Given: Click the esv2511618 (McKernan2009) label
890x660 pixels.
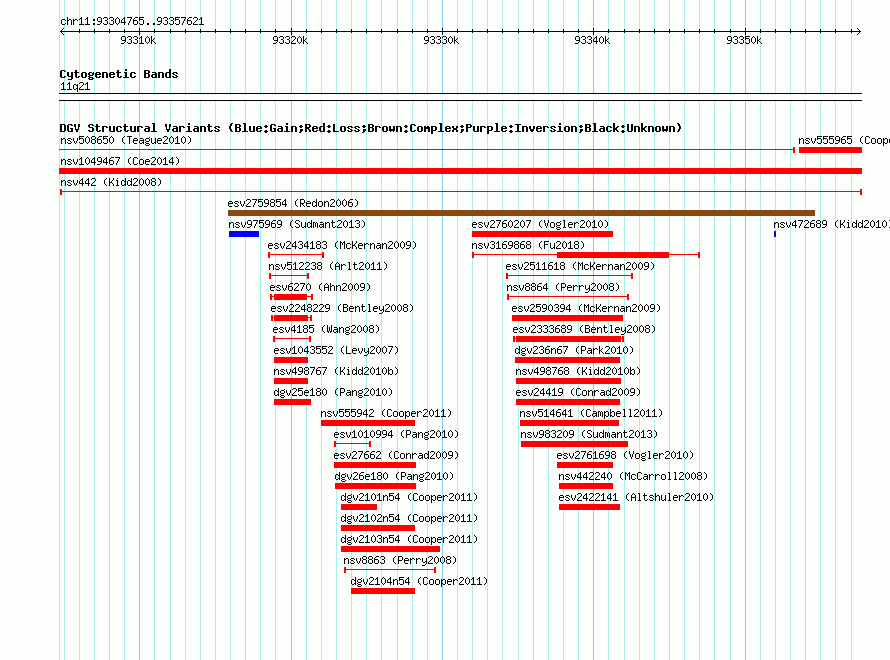Looking at the screenshot, I should tap(580, 266).
